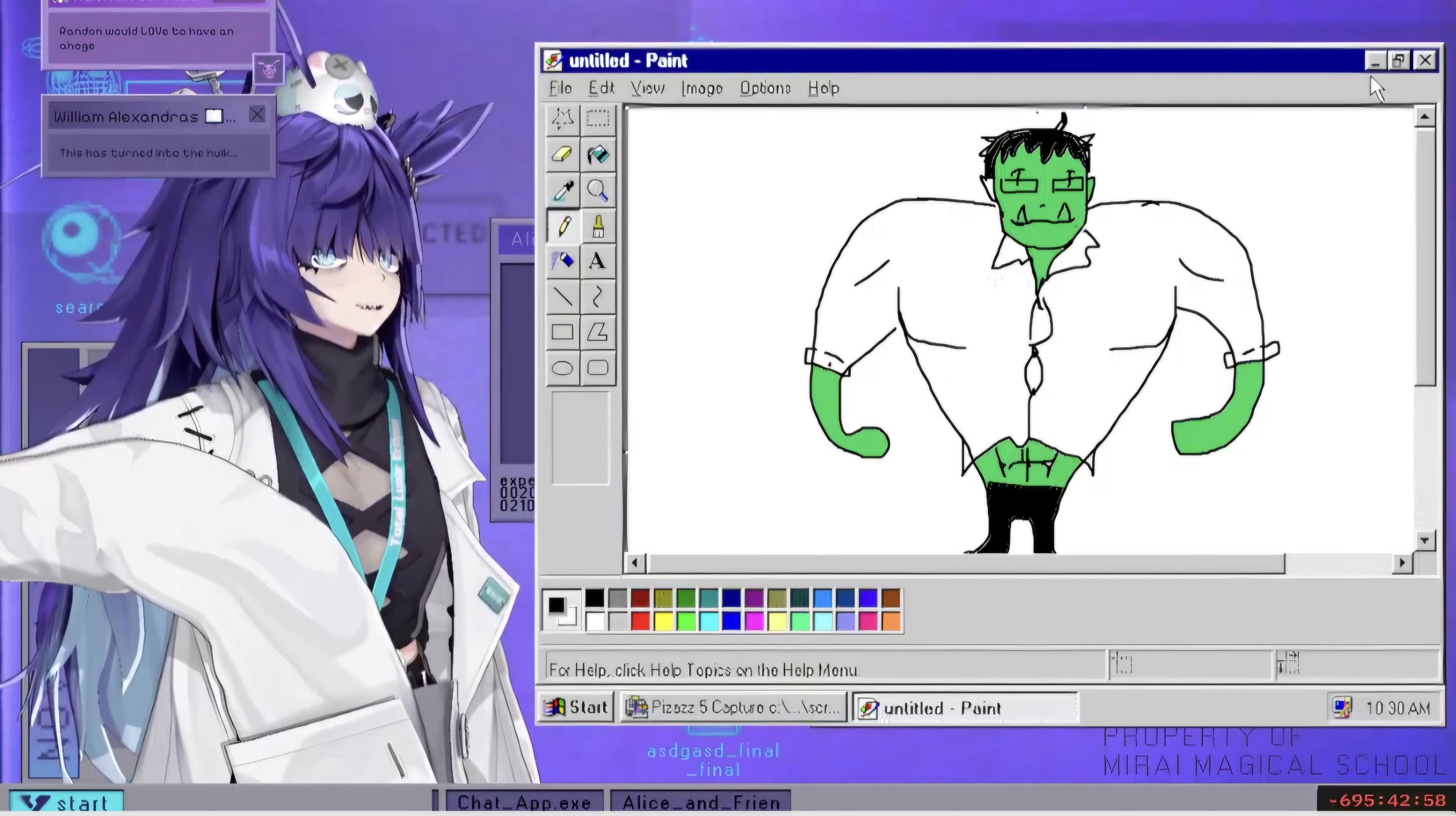Select the Rounded Rectangle tool
Viewport: 1456px width, 816px height.
click(598, 368)
